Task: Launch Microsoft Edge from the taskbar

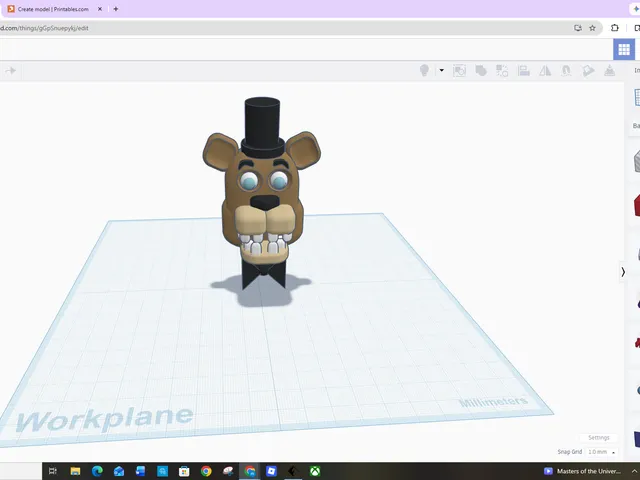Action: [97, 471]
